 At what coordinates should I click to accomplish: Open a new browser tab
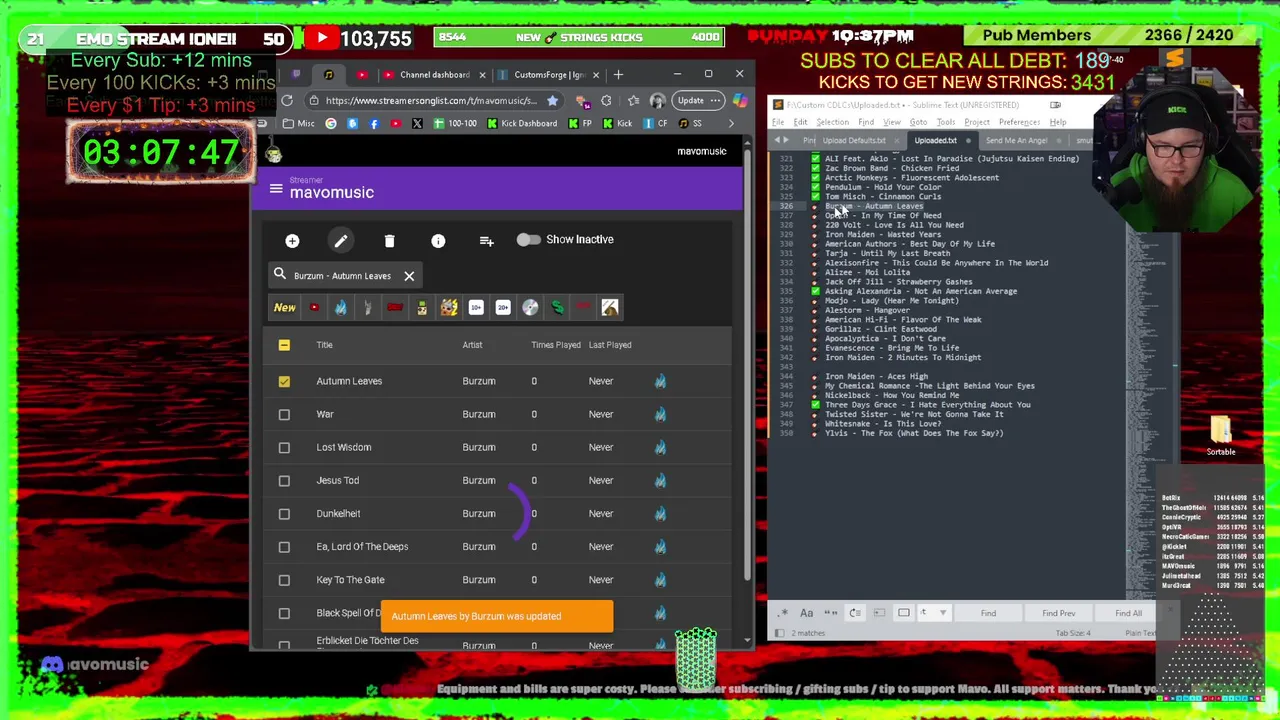[x=618, y=75]
